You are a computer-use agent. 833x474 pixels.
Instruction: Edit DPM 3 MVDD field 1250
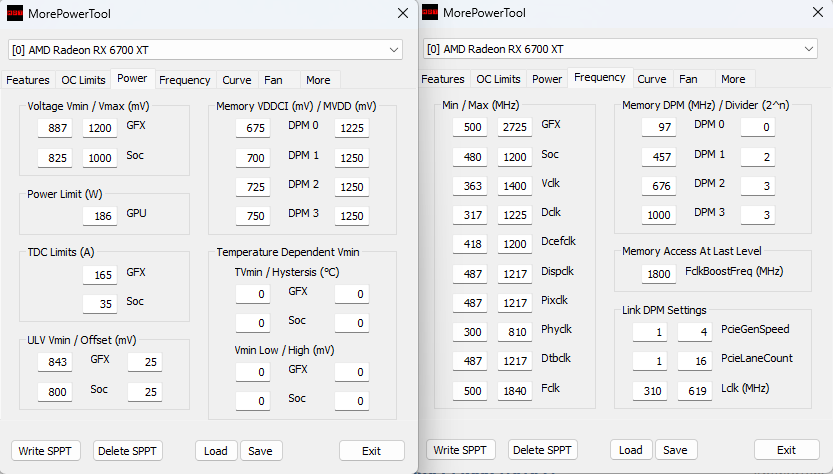click(352, 216)
